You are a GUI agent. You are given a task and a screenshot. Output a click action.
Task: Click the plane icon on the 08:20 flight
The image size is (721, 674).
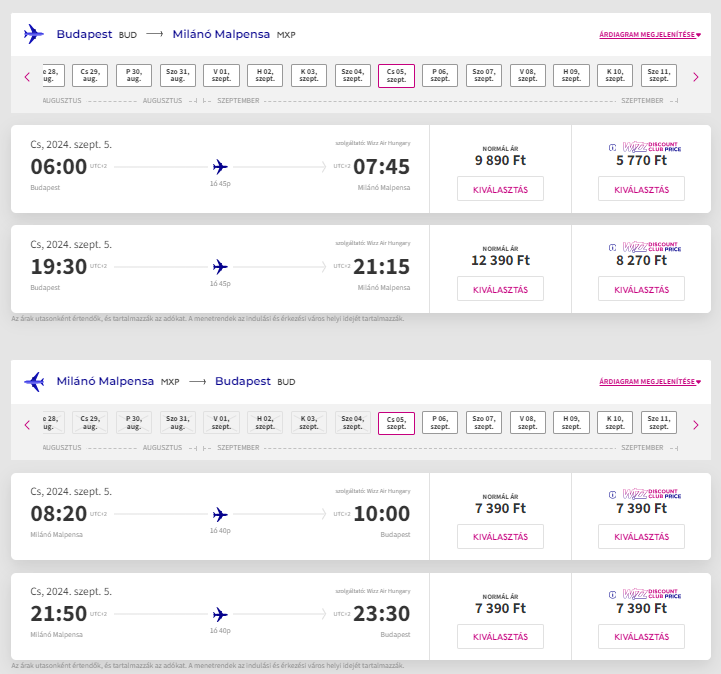tap(221, 514)
